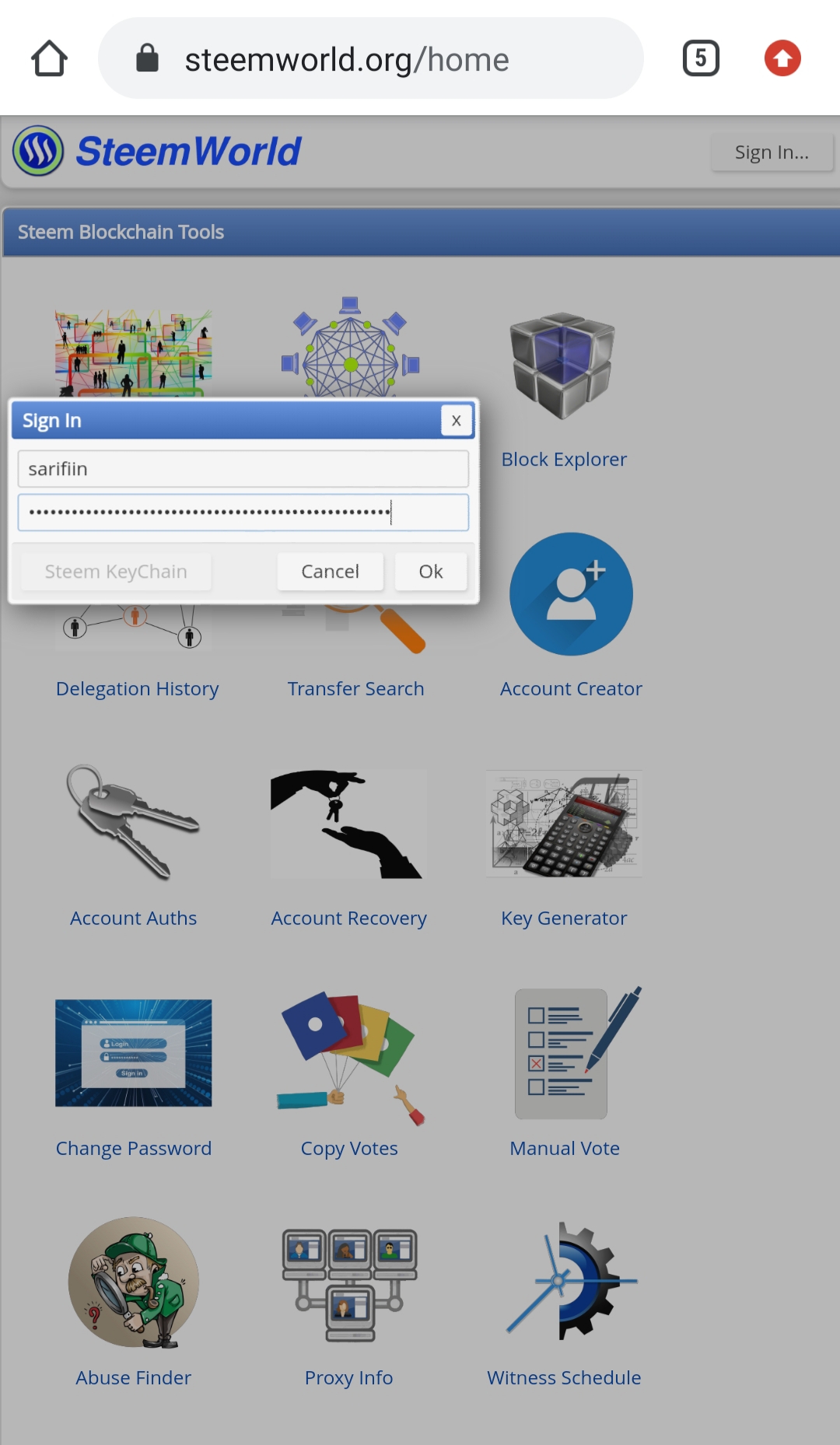Open the Witness Schedule link
The height and width of the screenshot is (1445, 840).
pos(564,1378)
